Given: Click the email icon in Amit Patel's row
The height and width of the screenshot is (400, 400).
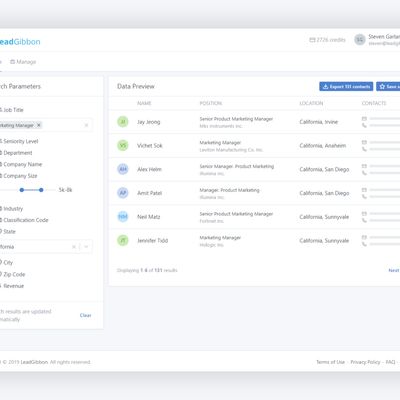Looking at the screenshot, I should (364, 190).
